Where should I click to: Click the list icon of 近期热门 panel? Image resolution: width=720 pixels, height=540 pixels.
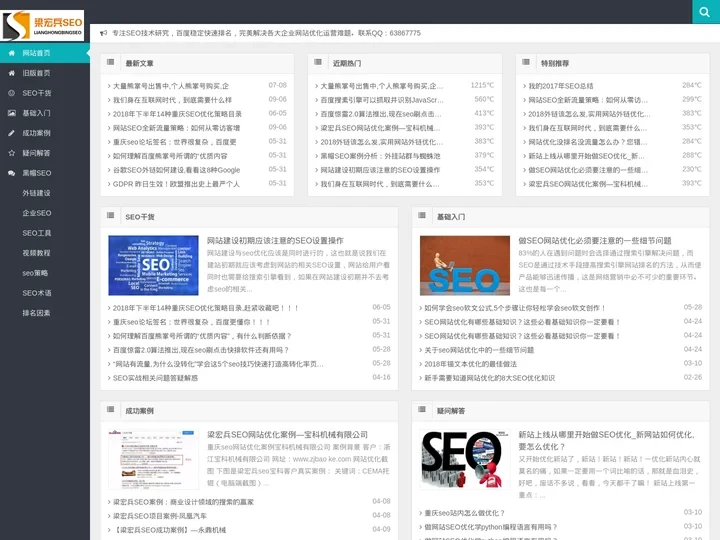318,62
